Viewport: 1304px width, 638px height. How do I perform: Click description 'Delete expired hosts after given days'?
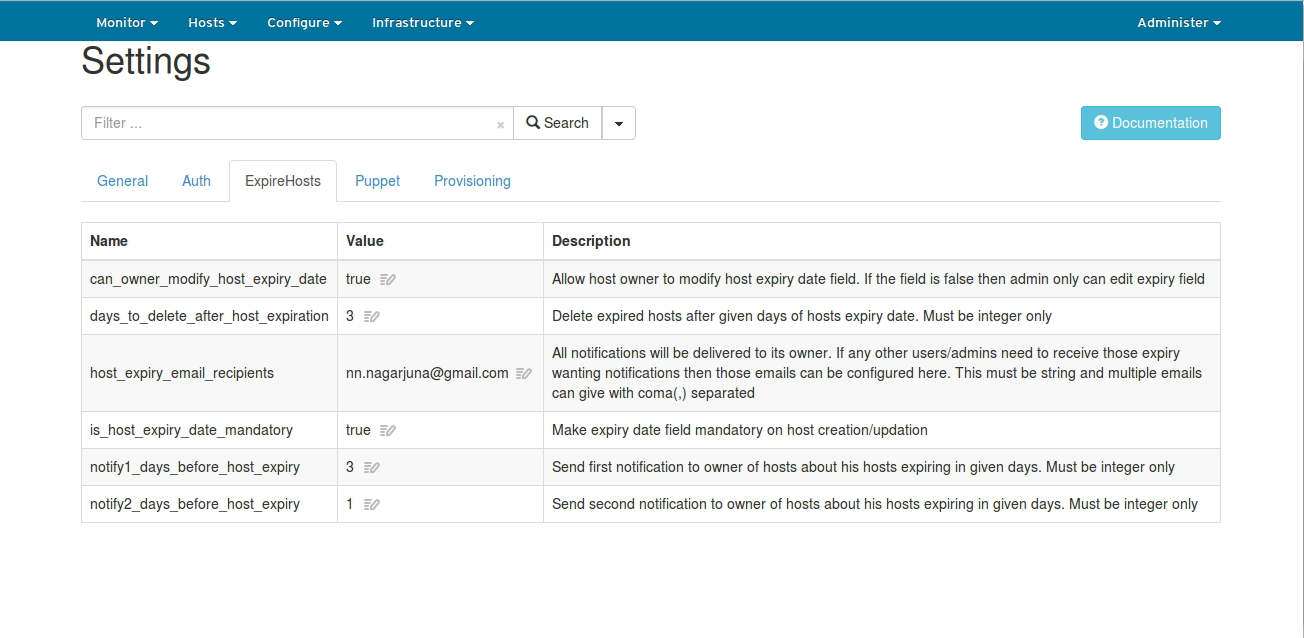coord(802,316)
